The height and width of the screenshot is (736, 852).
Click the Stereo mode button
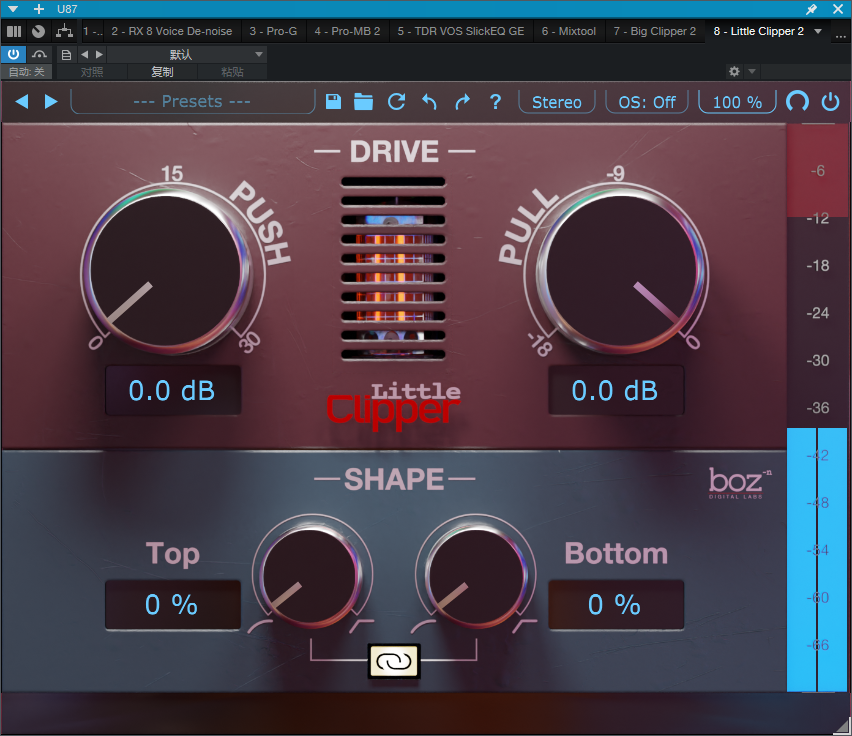[557, 102]
